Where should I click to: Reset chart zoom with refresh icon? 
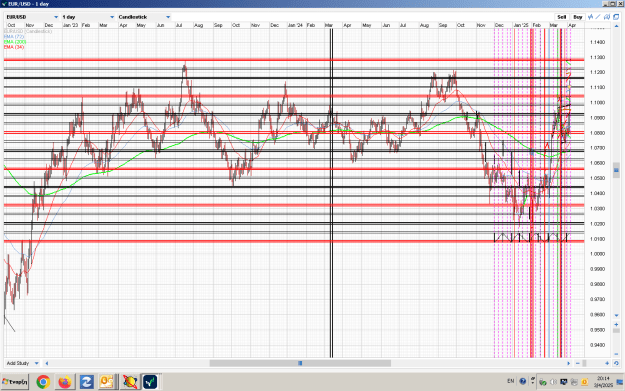click(x=616, y=363)
